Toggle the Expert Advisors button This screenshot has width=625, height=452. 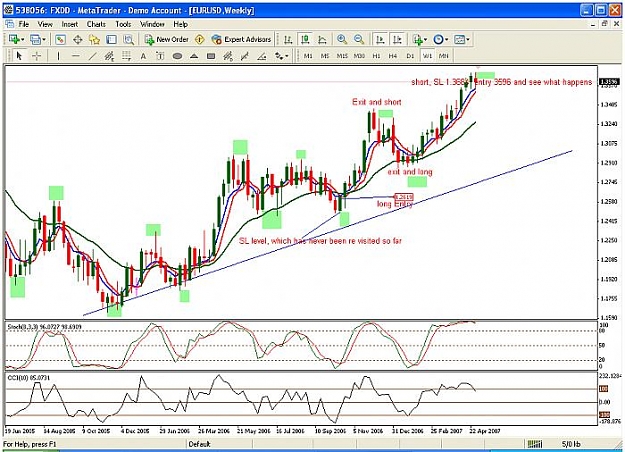(x=242, y=39)
